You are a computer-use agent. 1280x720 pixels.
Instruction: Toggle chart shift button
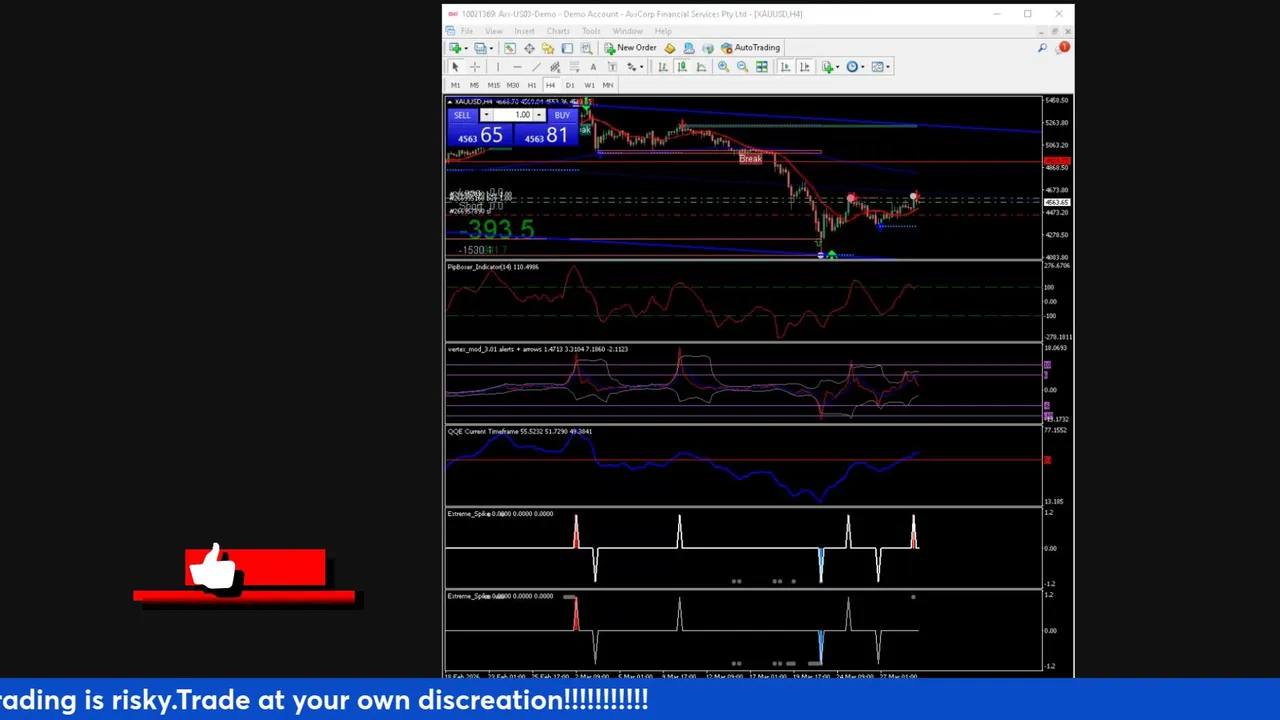click(x=804, y=67)
